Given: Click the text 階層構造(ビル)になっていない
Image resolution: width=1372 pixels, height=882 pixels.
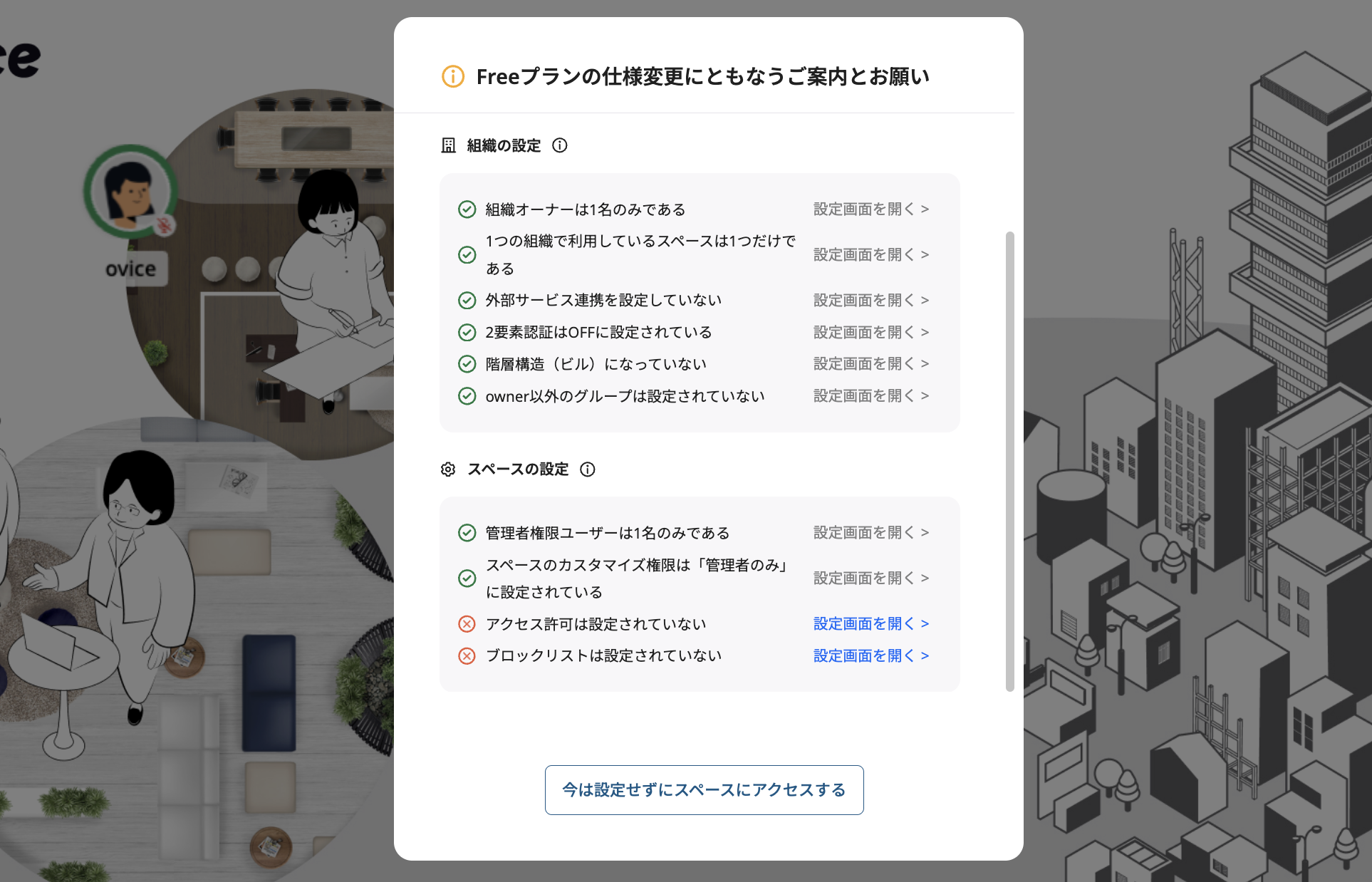Looking at the screenshot, I should [x=596, y=364].
